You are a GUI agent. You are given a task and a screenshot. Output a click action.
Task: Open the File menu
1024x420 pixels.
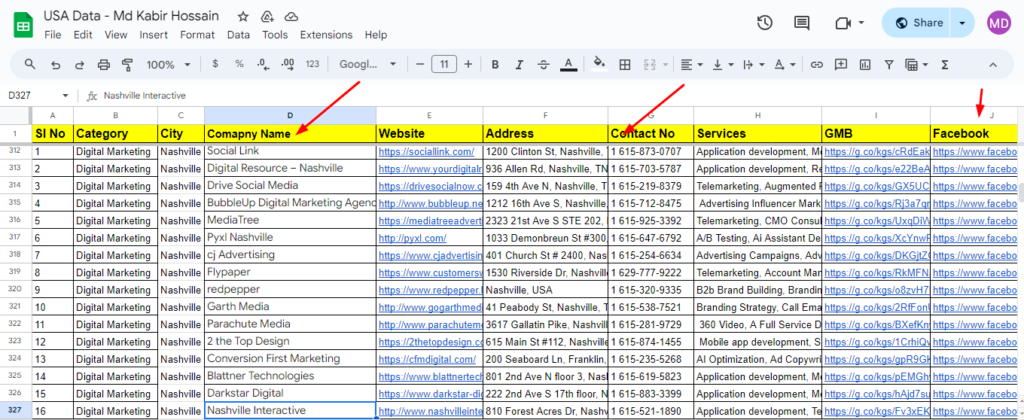point(53,35)
